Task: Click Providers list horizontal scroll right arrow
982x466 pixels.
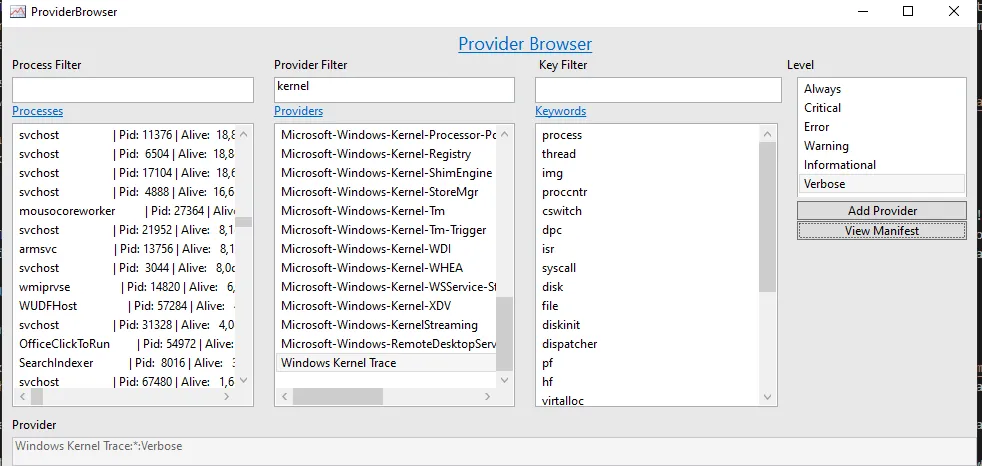Action: pos(488,396)
